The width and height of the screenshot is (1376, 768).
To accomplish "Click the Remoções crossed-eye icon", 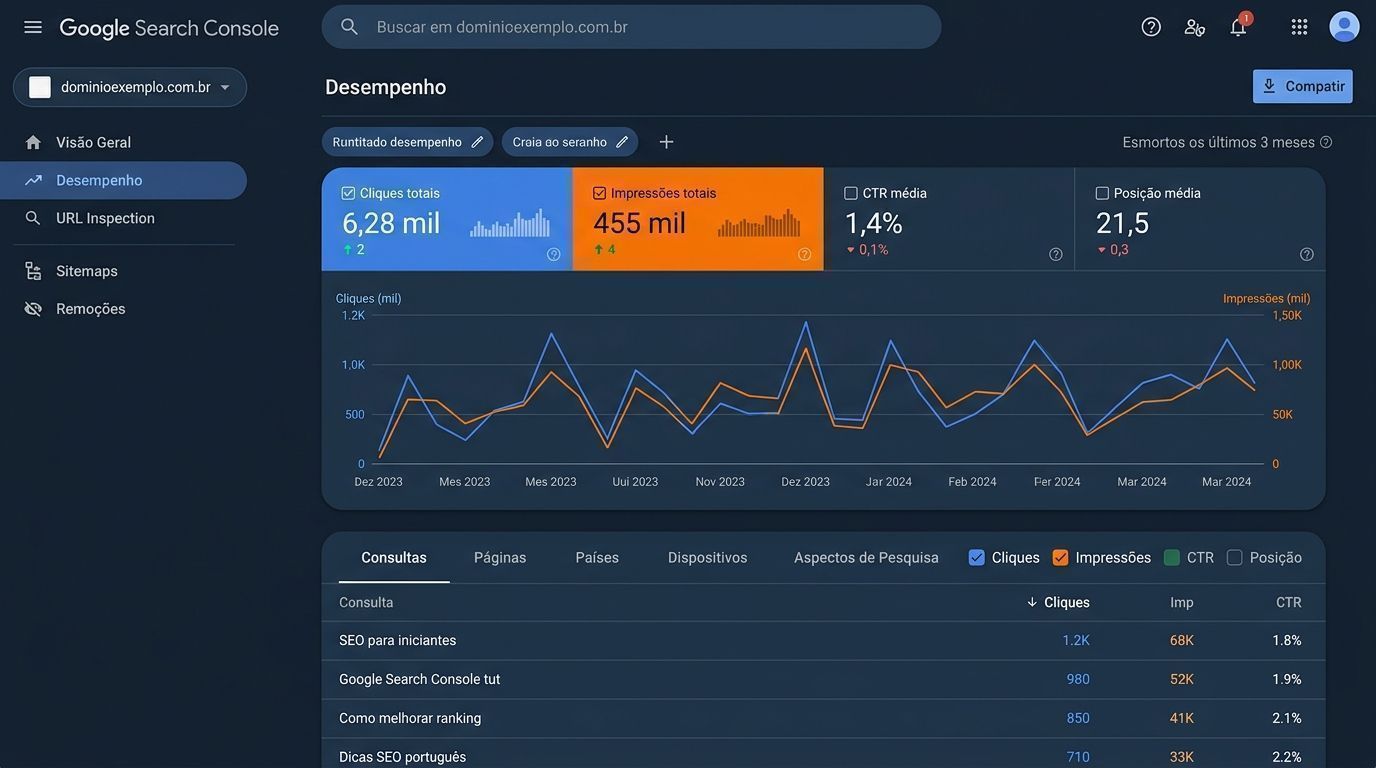I will [33, 309].
